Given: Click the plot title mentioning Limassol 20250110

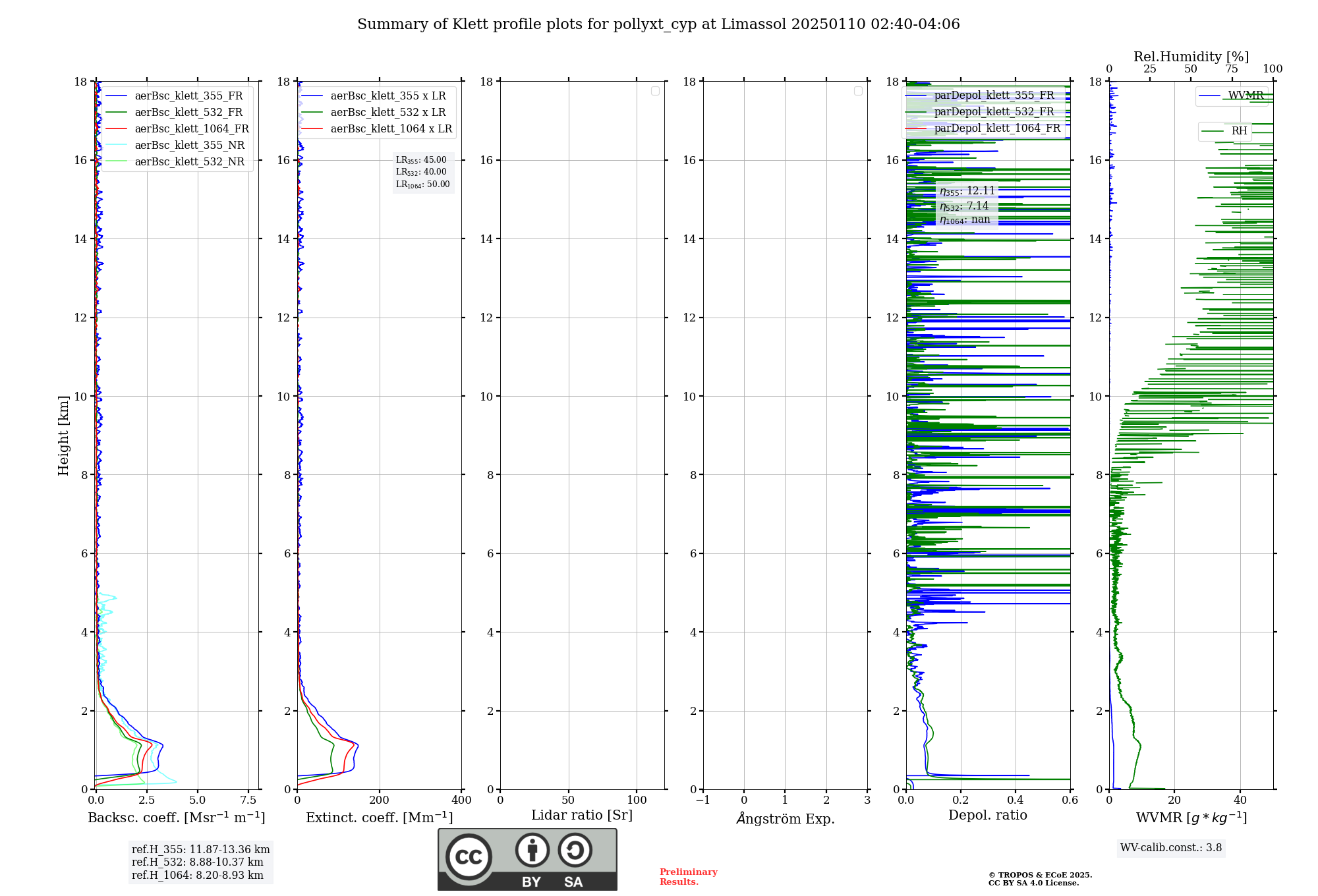Looking at the screenshot, I should 658,24.
